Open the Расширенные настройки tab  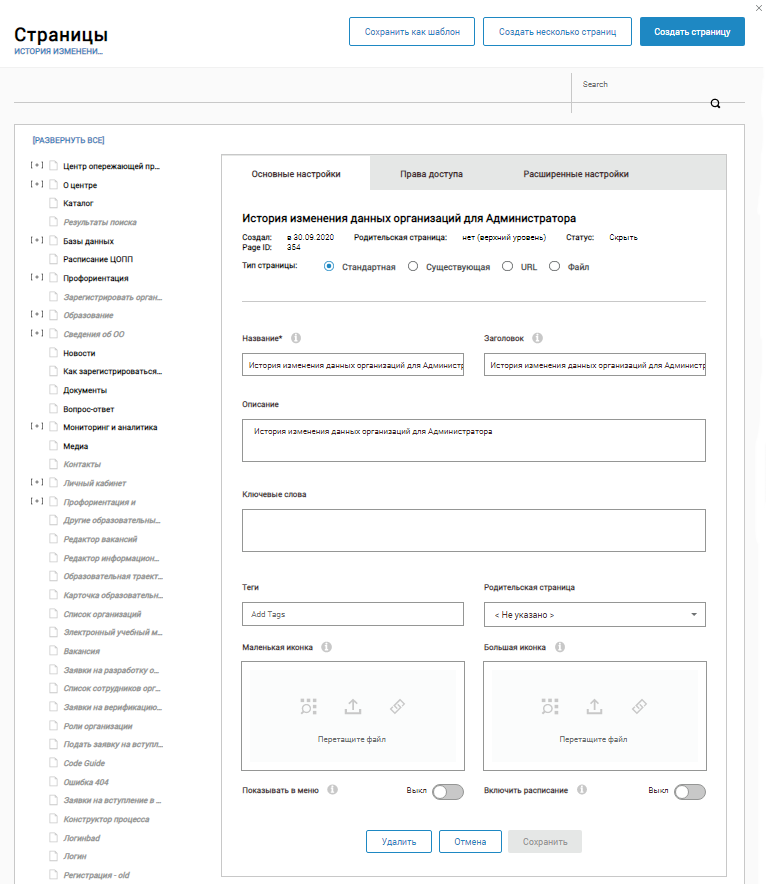click(x=575, y=174)
